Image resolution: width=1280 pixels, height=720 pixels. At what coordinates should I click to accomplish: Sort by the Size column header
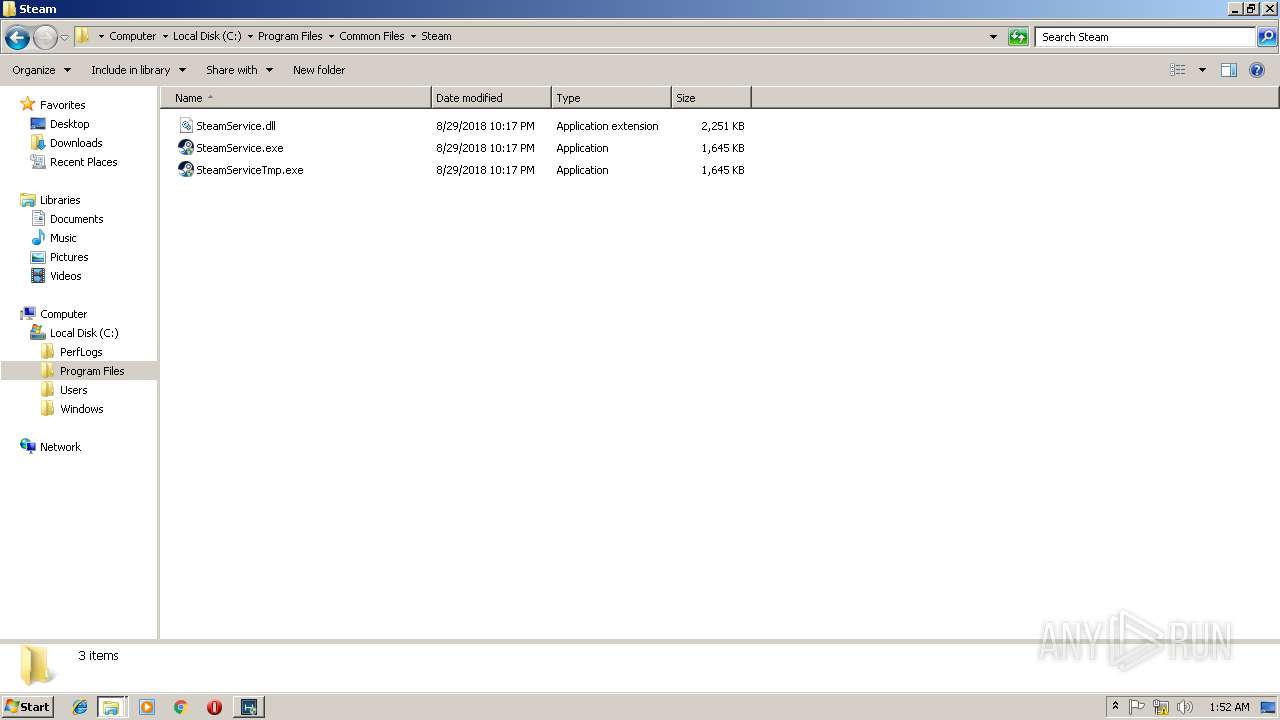coord(711,98)
